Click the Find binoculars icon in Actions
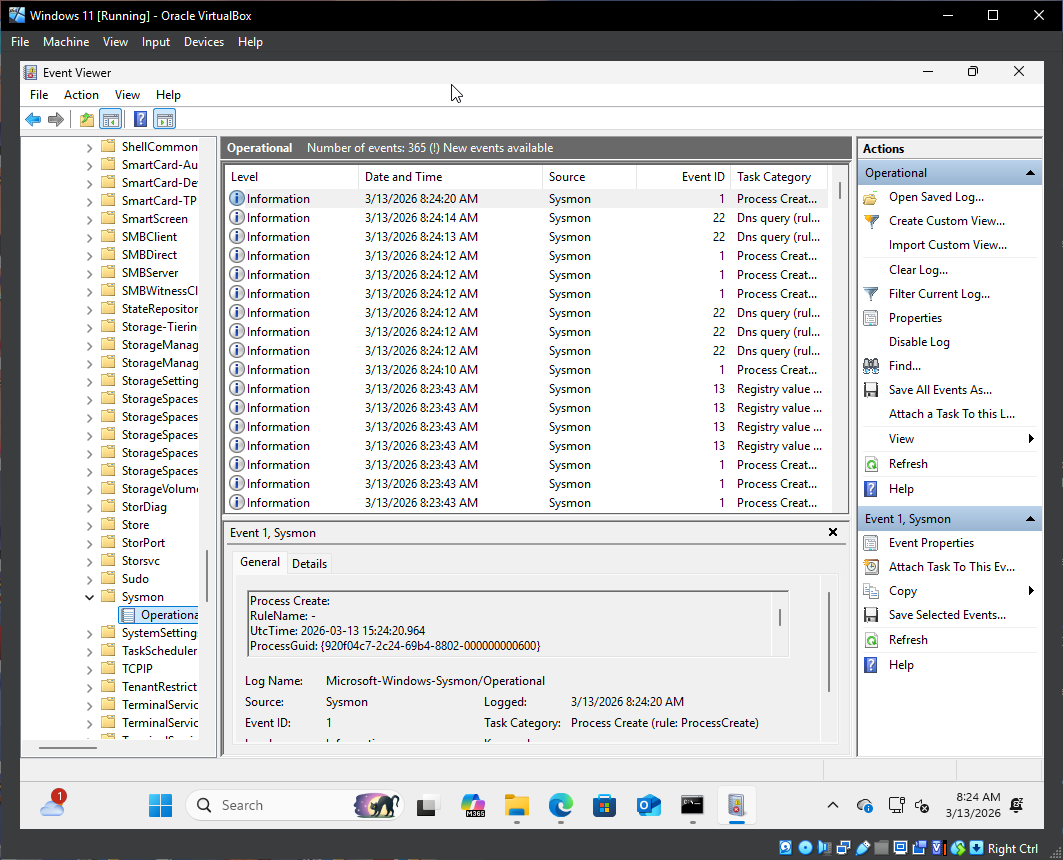Viewport: 1063px width, 860px height. (871, 365)
